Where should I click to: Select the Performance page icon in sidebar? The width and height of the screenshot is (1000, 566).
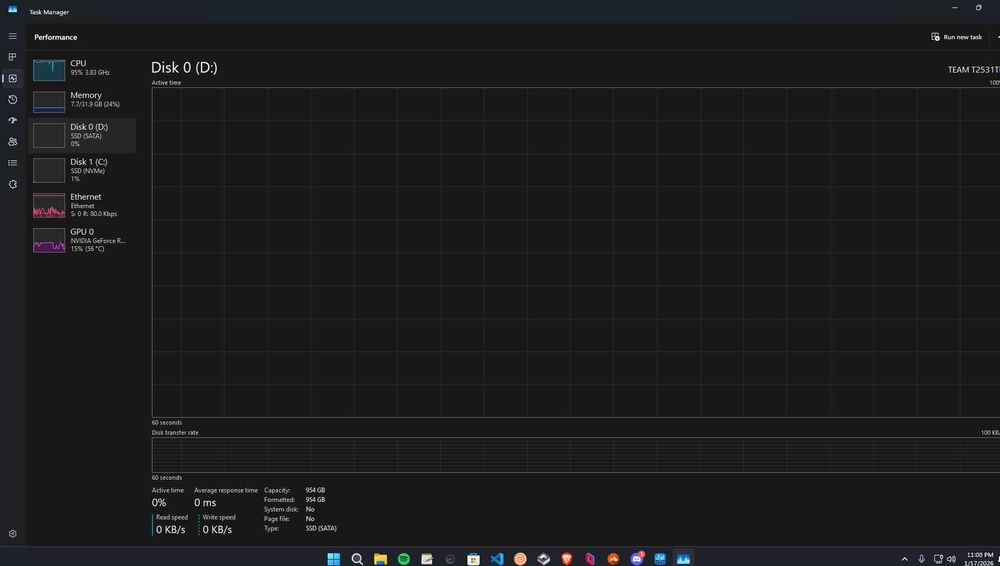12,78
